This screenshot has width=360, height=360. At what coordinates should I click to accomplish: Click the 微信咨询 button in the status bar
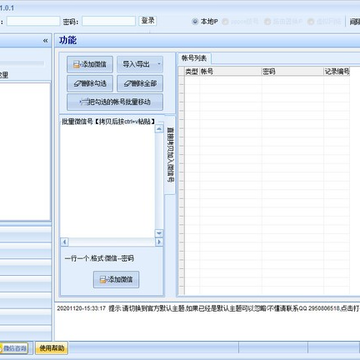coord(14,348)
